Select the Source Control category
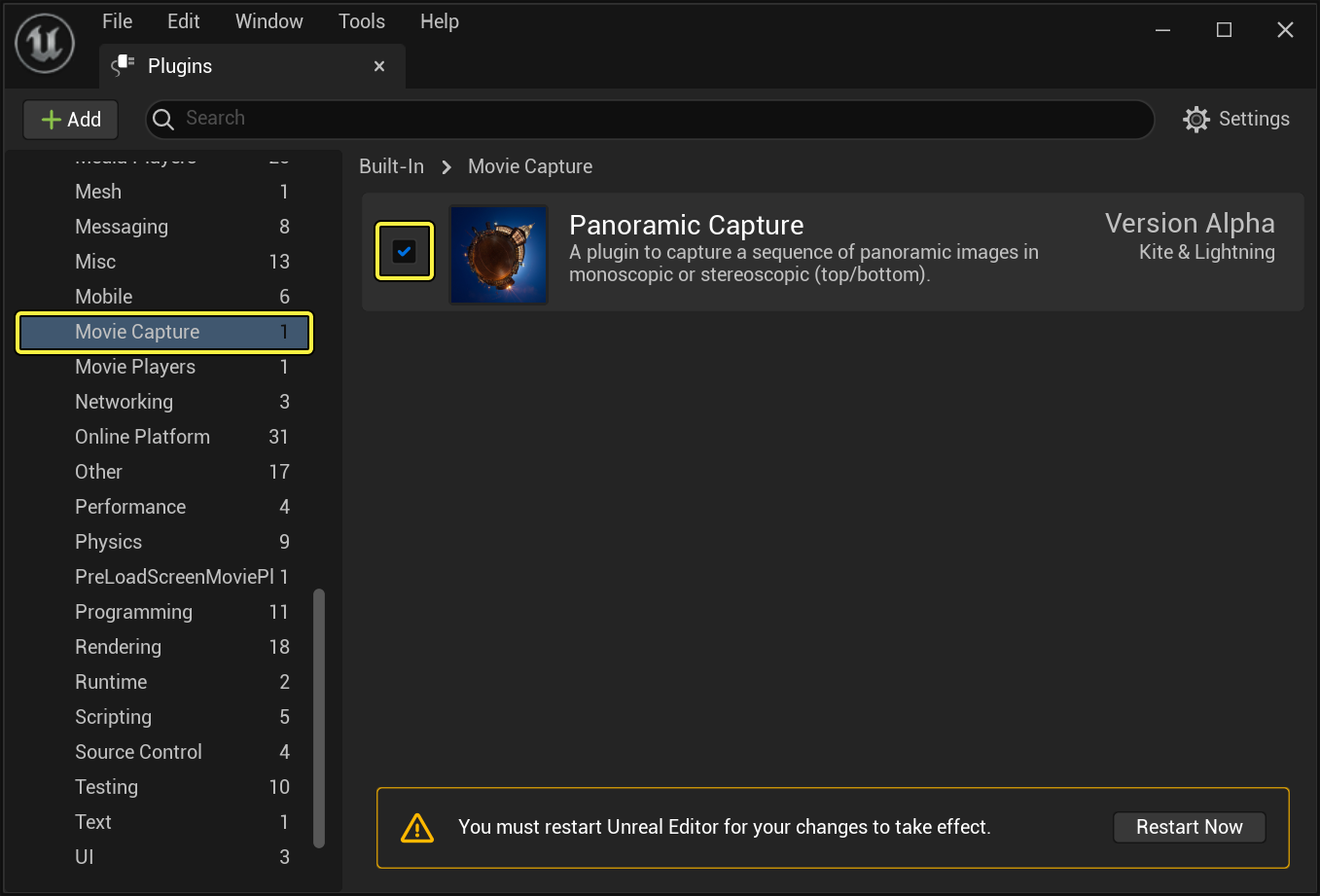 click(x=164, y=752)
